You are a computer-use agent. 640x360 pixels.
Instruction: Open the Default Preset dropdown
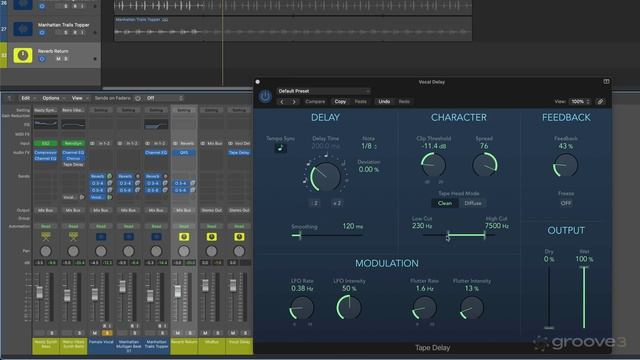coord(323,91)
